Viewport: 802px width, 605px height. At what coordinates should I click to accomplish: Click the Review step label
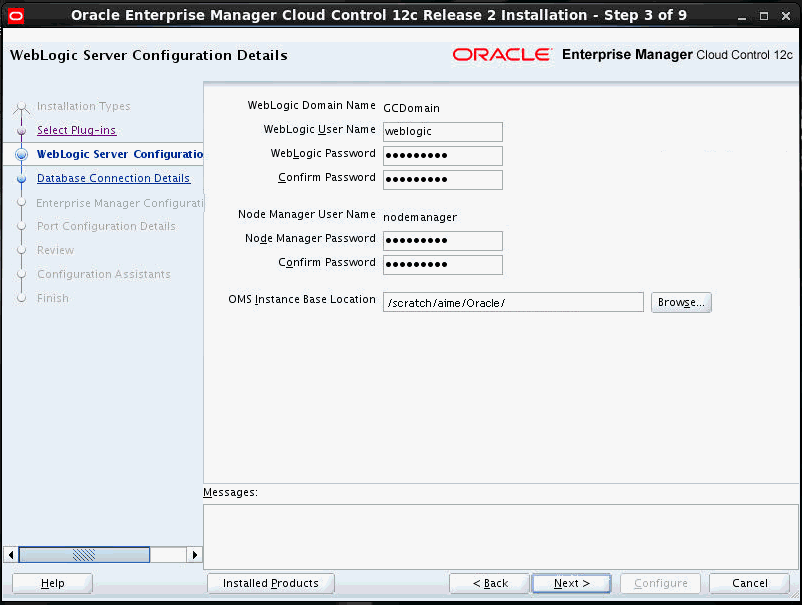click(x=55, y=250)
